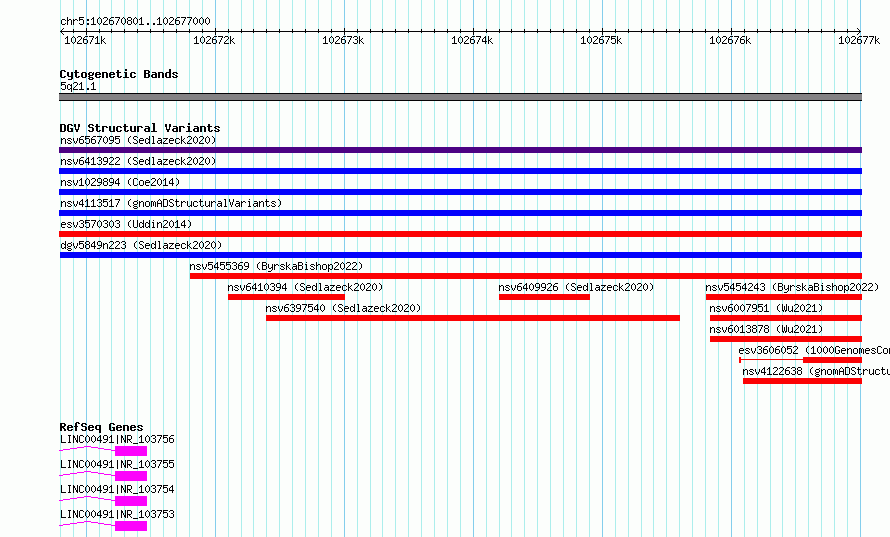Click the DGV Structural Variants track title
Screen dimensions: 890x537
[140, 128]
